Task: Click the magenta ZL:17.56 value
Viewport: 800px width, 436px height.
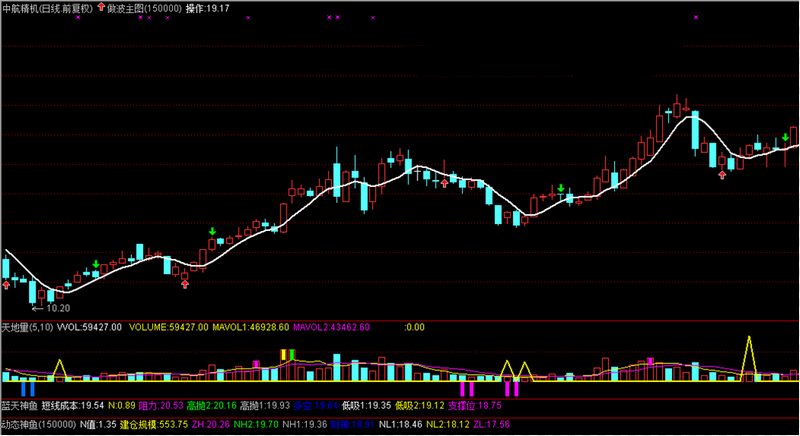Action: coord(491,424)
